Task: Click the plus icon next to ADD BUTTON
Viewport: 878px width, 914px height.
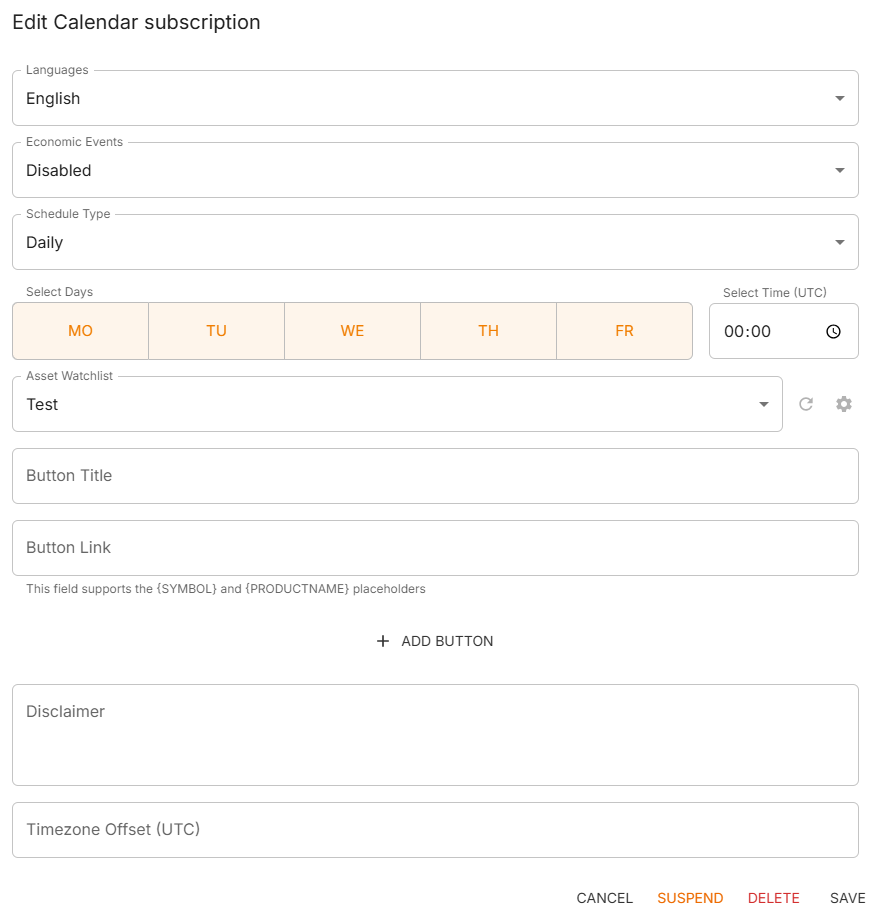Action: [383, 641]
